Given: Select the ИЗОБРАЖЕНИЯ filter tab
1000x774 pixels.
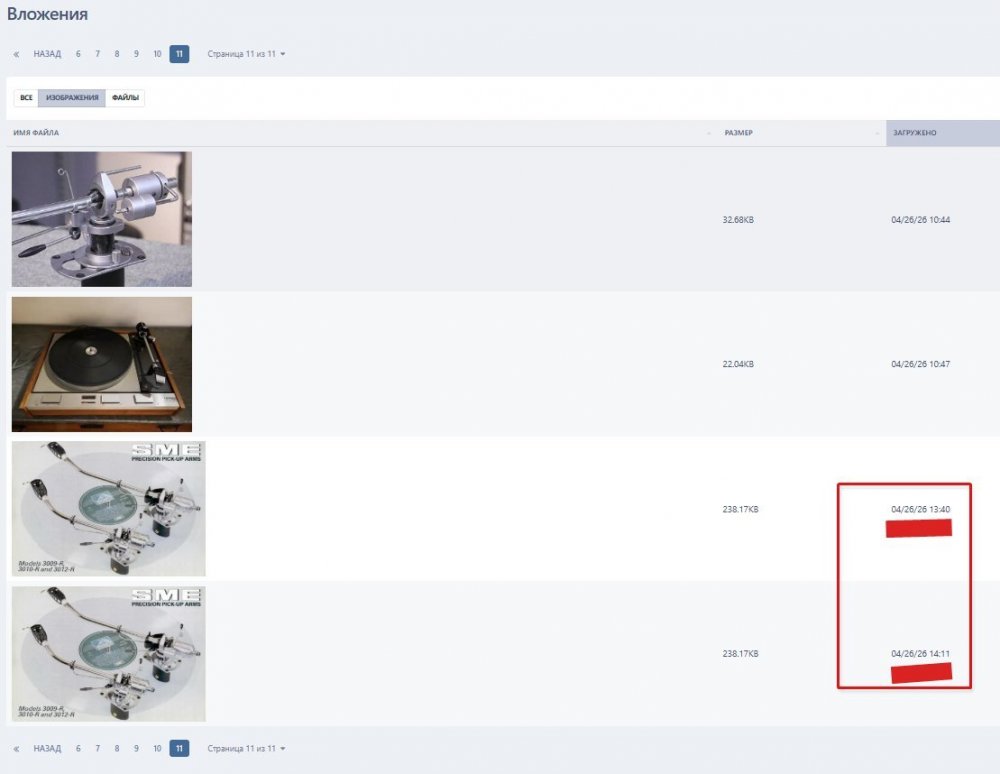Looking at the screenshot, I should 72,98.
